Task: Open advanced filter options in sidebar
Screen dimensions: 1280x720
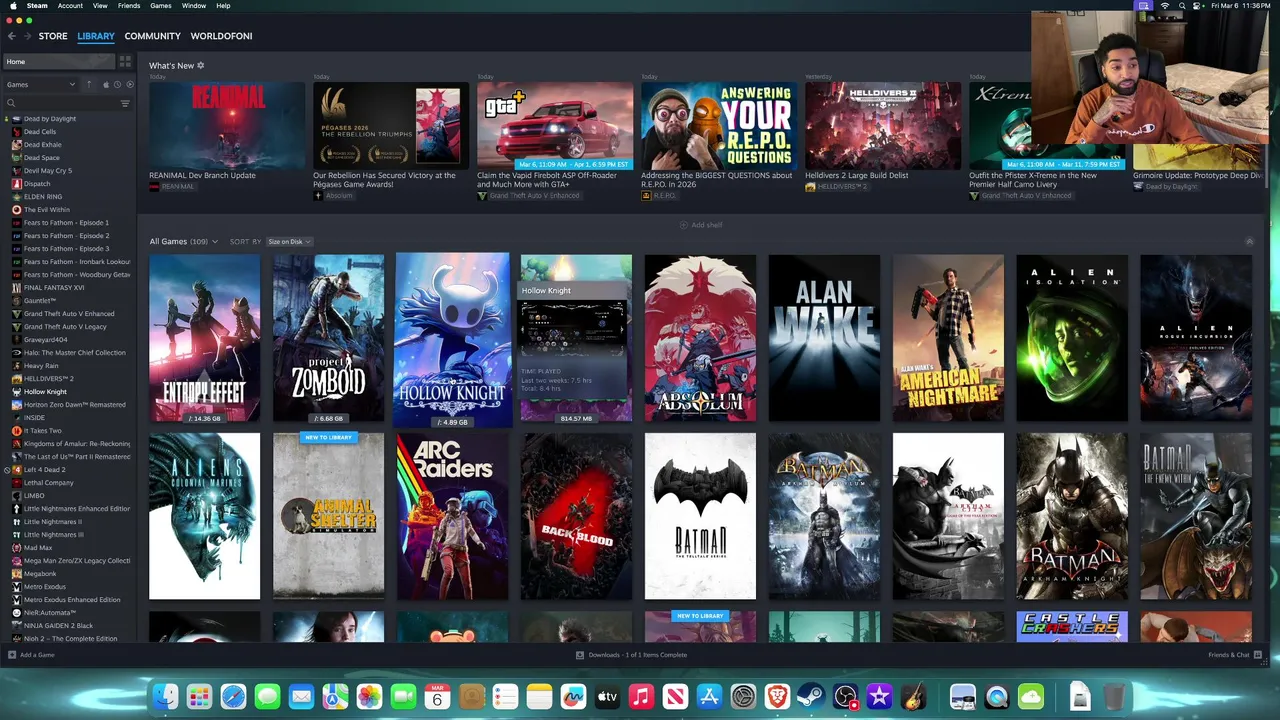Action: tap(125, 104)
